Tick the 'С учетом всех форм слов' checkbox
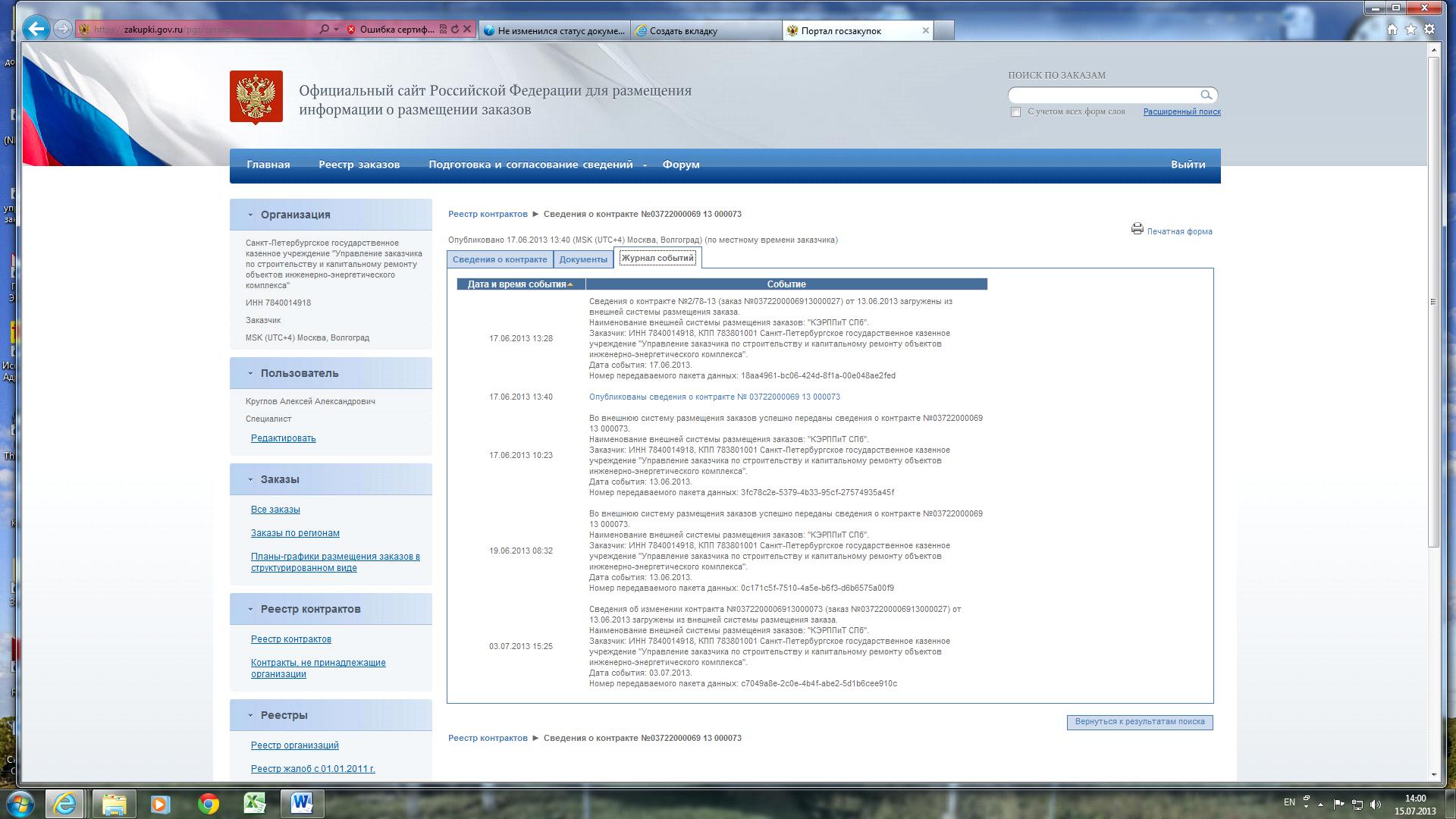Image resolution: width=1456 pixels, height=819 pixels. (x=1015, y=111)
